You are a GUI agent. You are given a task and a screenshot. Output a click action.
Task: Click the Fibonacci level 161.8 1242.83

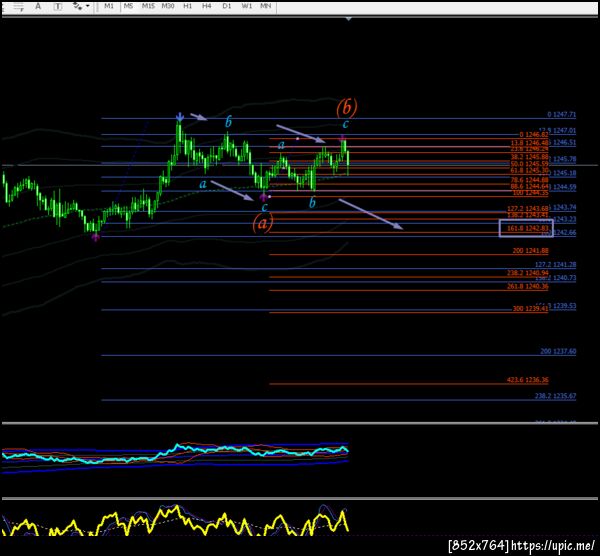pos(528,228)
